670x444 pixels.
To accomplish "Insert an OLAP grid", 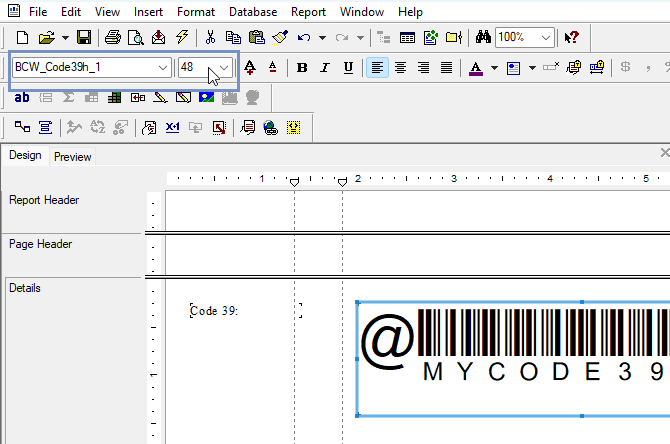I will (x=114, y=98).
